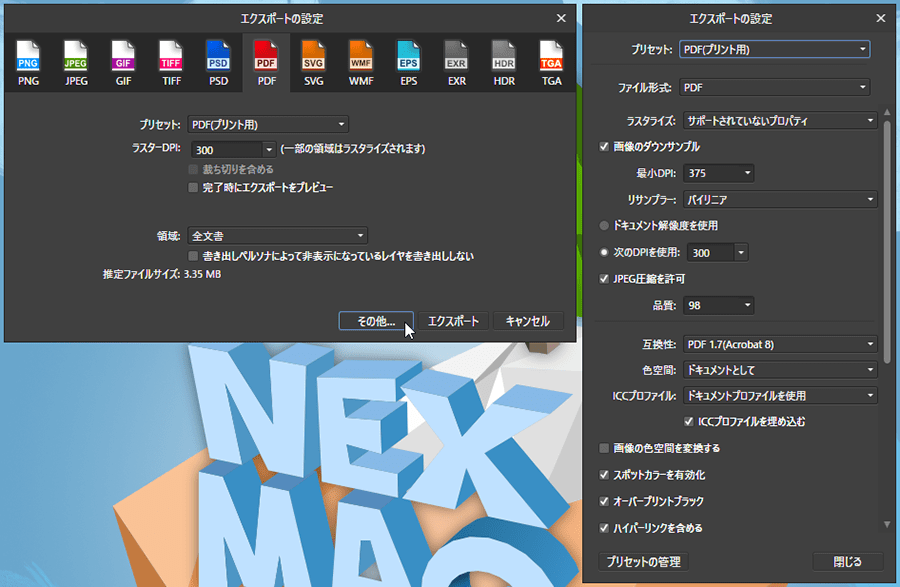Open the 最小DPI 375 dropdown
900x587 pixels.
[719, 173]
